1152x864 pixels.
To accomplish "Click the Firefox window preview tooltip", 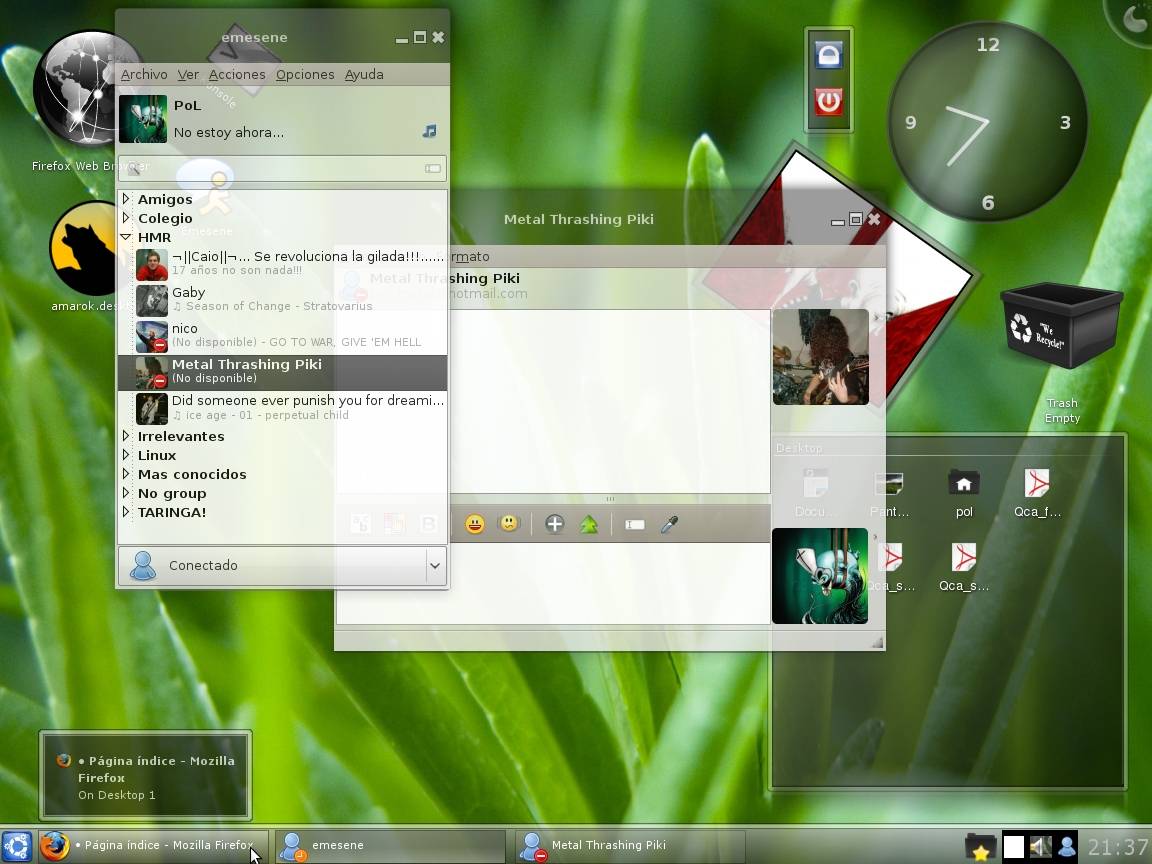I will (145, 776).
